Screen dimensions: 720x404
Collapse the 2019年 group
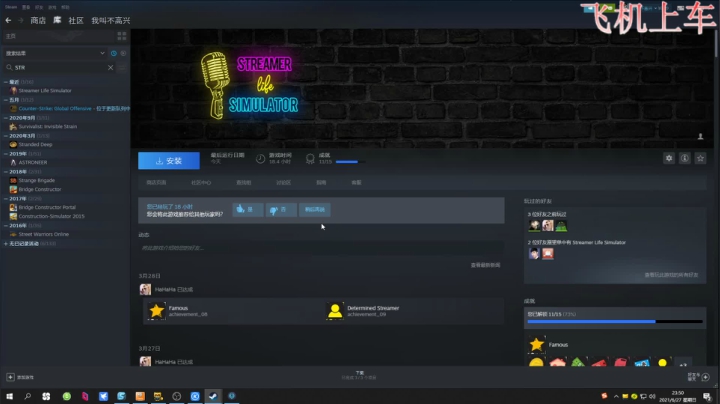[x=6, y=153]
